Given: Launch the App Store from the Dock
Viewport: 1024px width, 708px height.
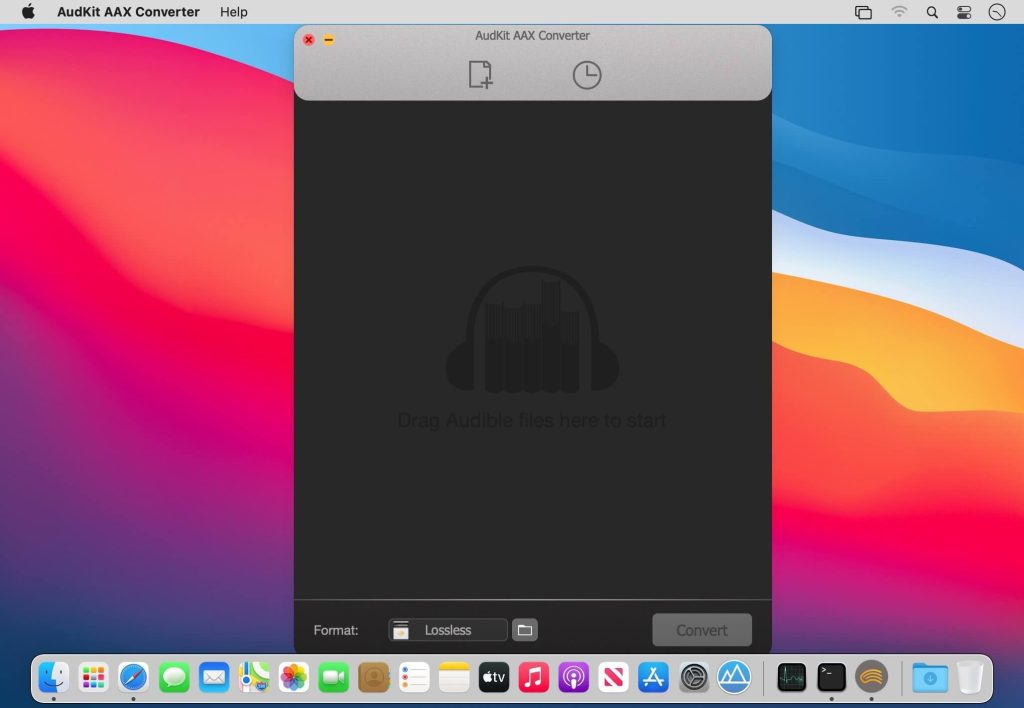Looking at the screenshot, I should (654, 677).
